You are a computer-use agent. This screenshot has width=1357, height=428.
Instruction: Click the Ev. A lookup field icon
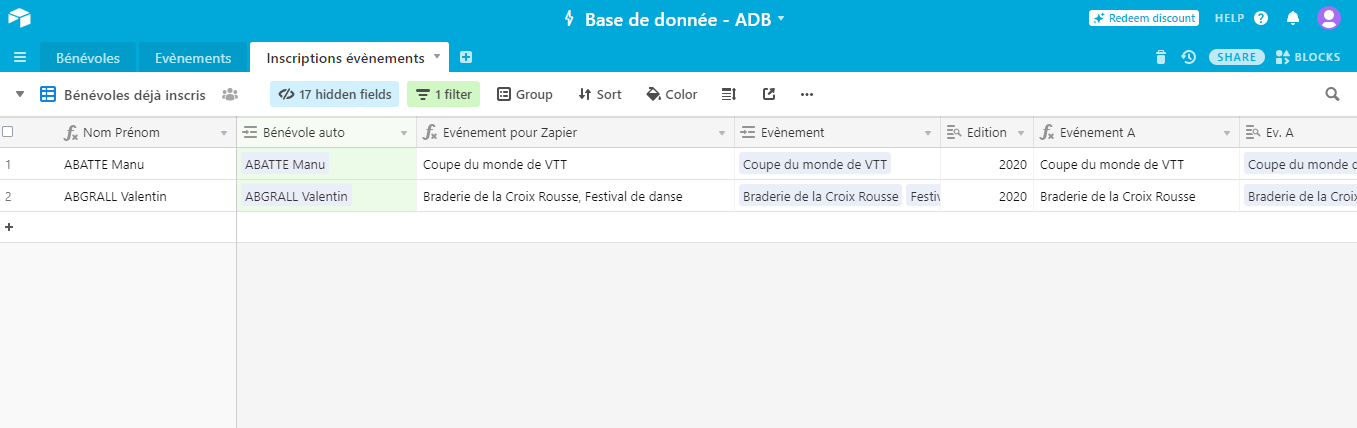[1254, 133]
